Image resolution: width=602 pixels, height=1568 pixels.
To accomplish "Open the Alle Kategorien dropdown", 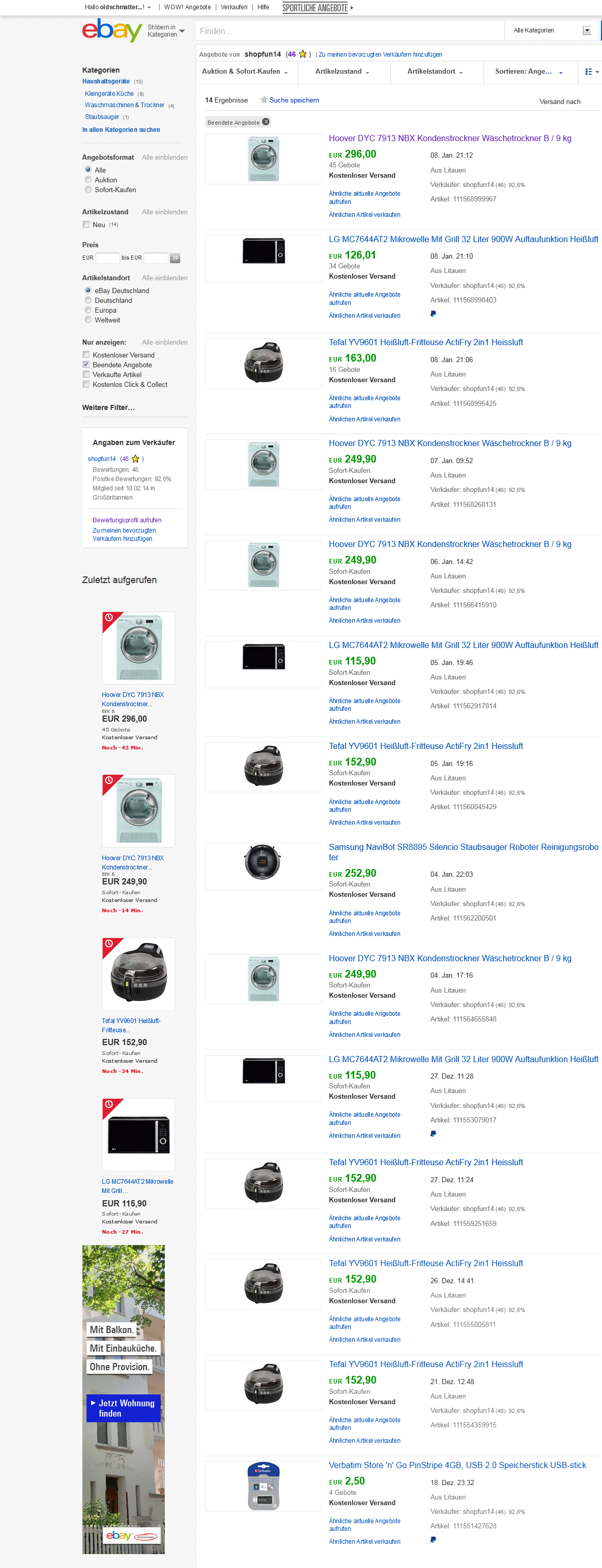I will click(552, 30).
